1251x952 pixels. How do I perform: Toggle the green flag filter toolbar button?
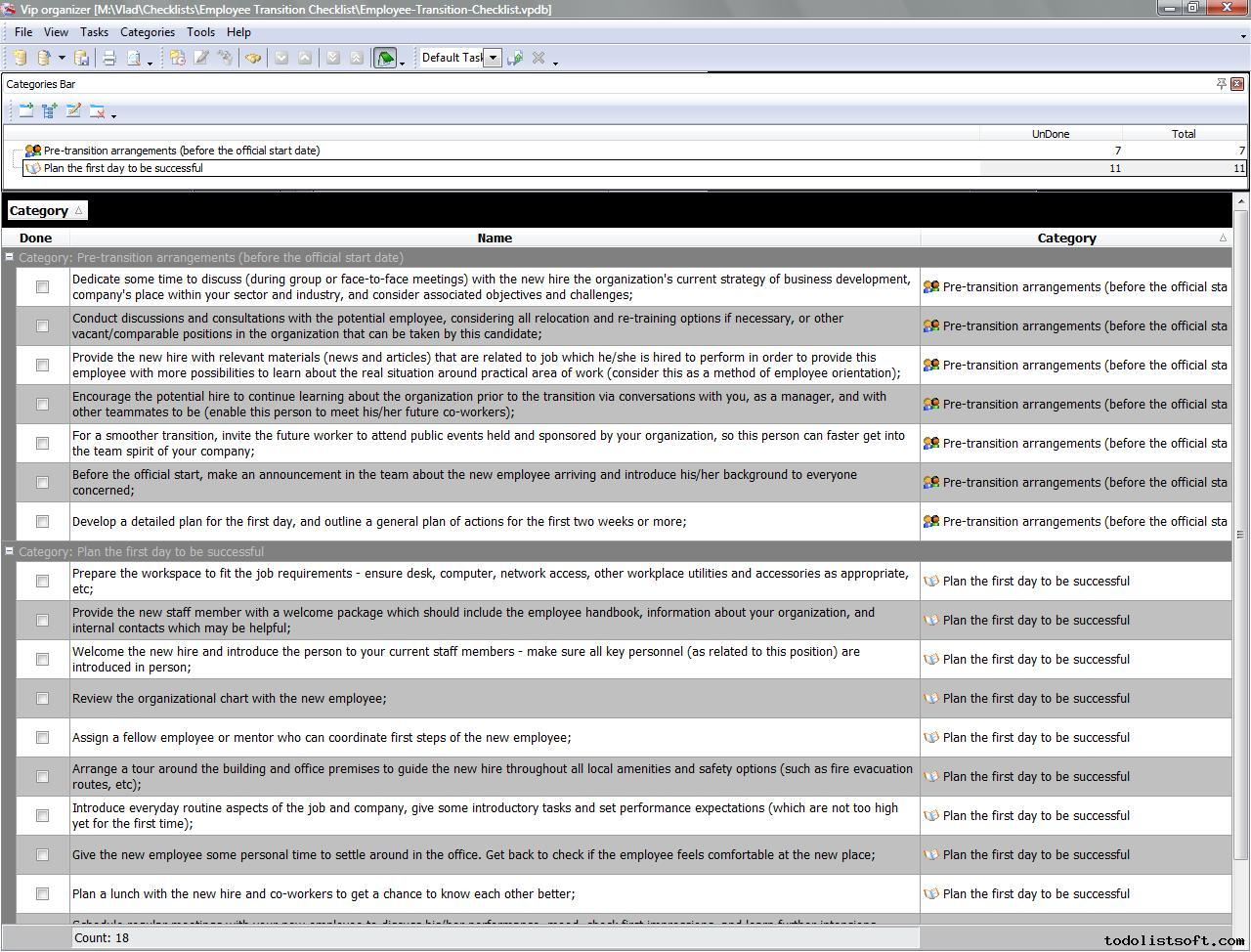tap(385, 59)
